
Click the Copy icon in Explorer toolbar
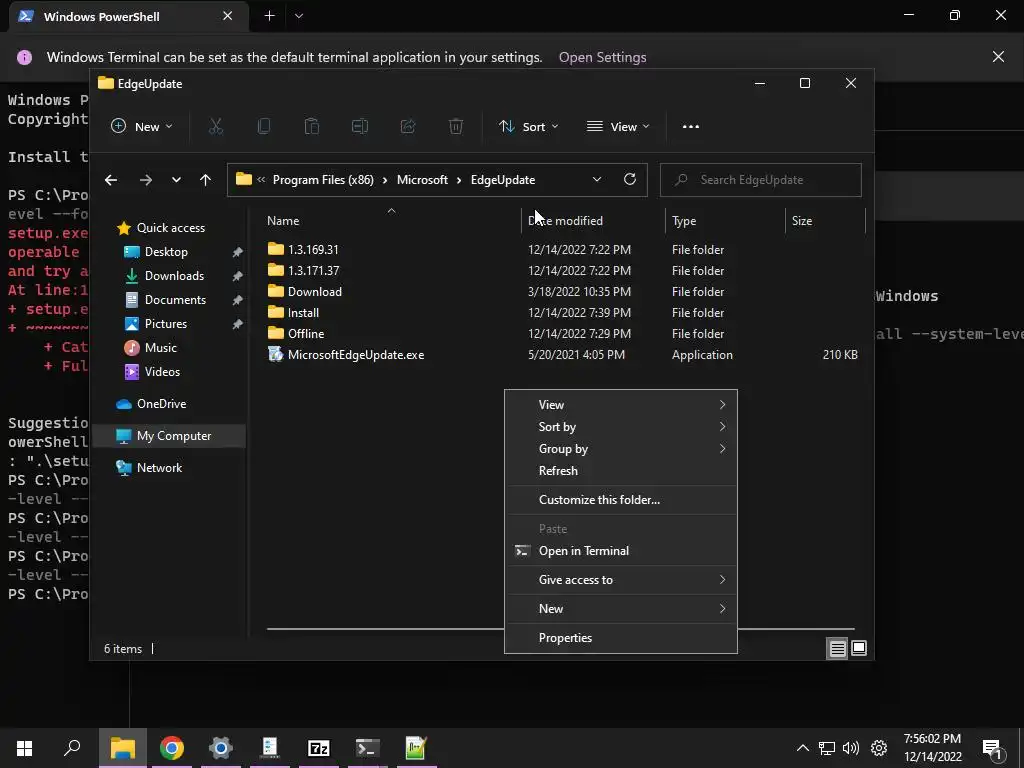click(x=264, y=127)
